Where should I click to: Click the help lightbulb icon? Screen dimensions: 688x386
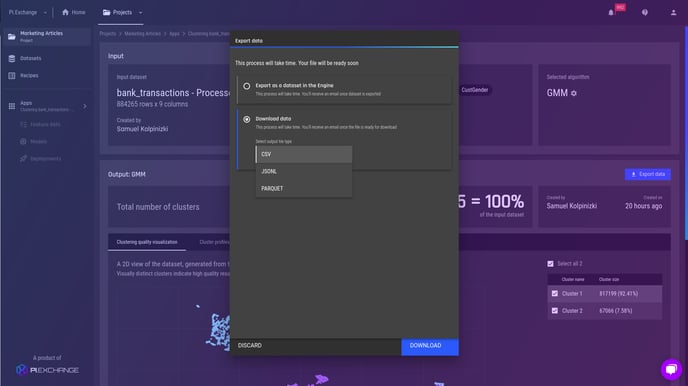pos(645,13)
